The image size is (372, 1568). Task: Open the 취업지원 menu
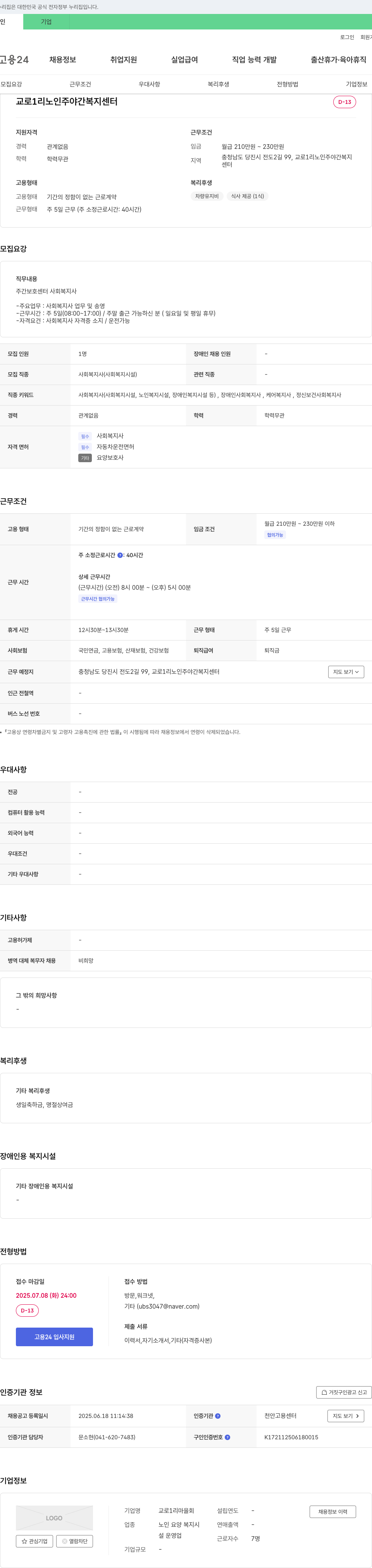[x=123, y=60]
